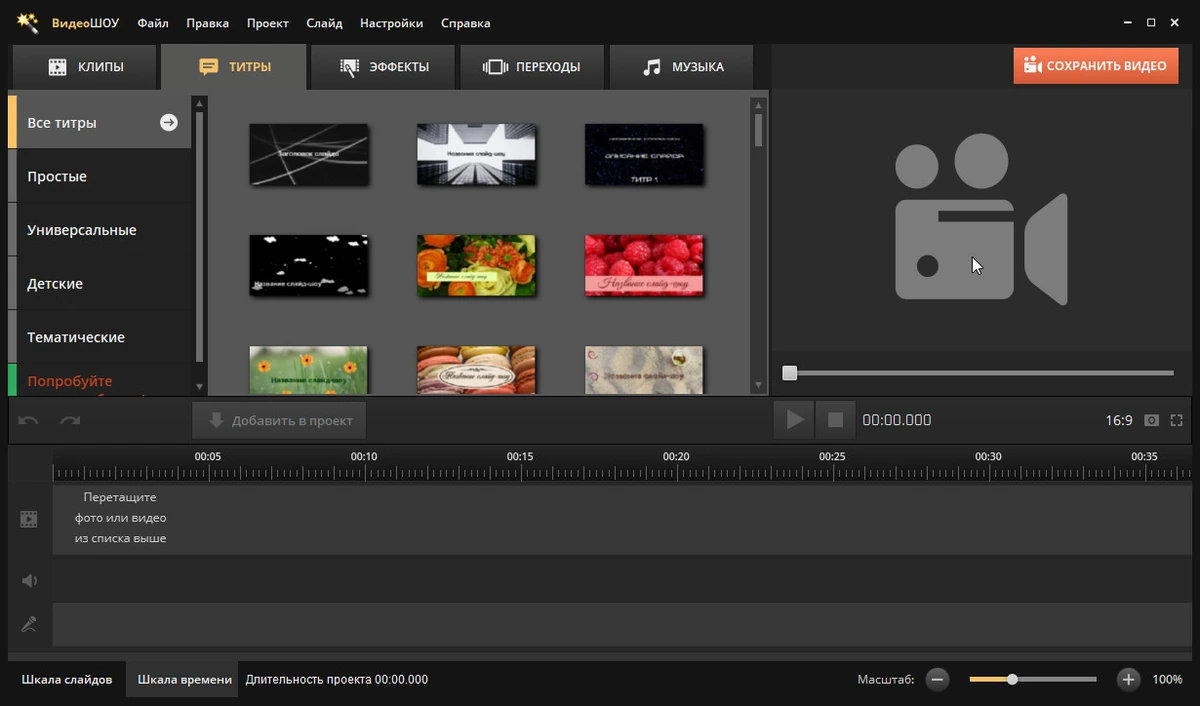
Task: Click the microphone track icon
Action: tap(29, 625)
